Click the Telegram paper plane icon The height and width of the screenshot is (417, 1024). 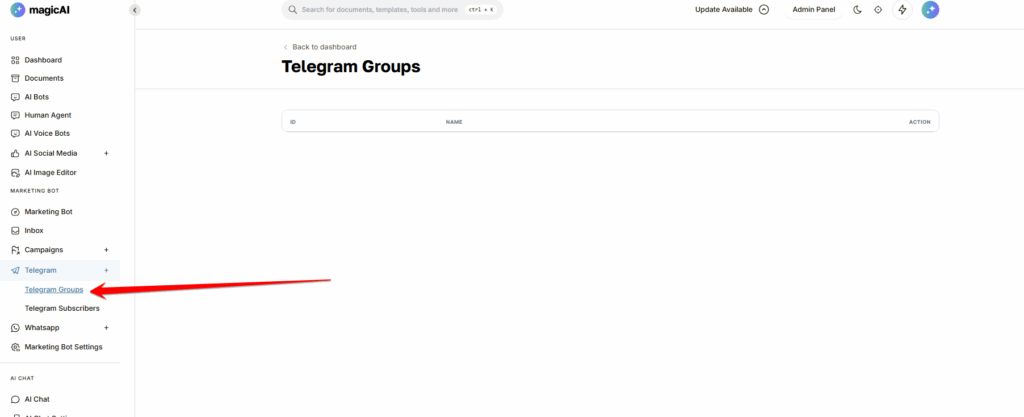16,270
